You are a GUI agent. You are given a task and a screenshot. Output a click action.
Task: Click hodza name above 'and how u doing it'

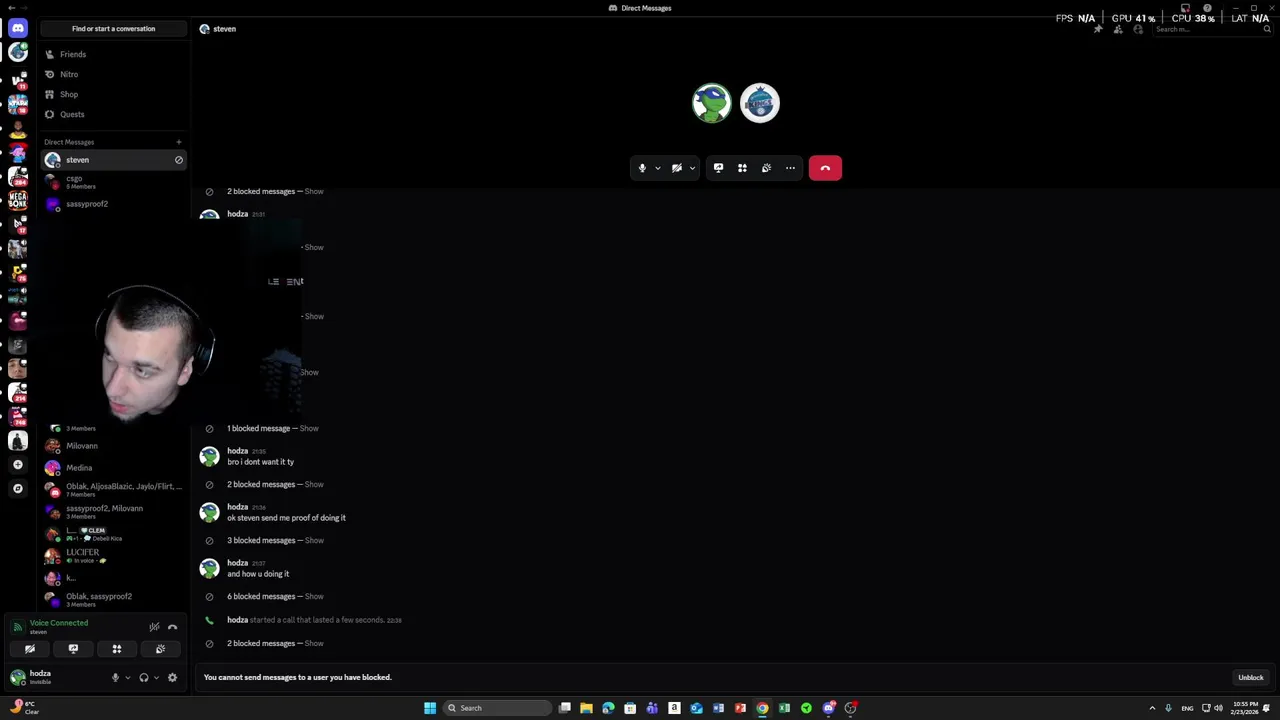click(237, 563)
